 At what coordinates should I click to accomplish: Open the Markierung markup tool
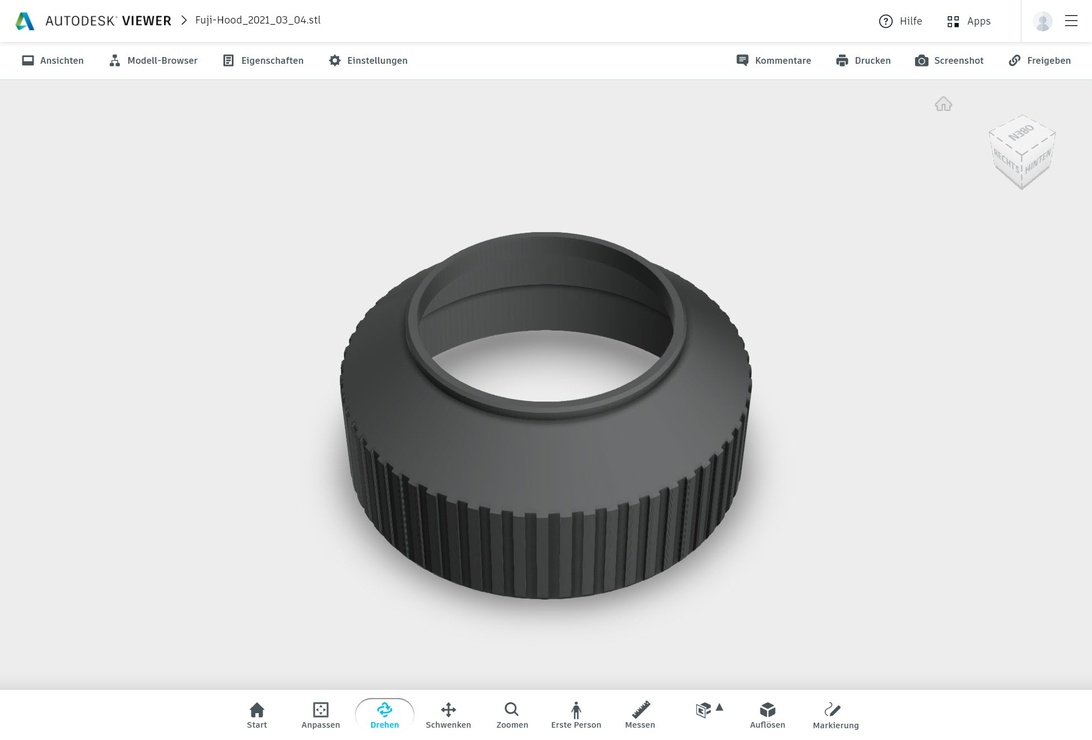835,715
